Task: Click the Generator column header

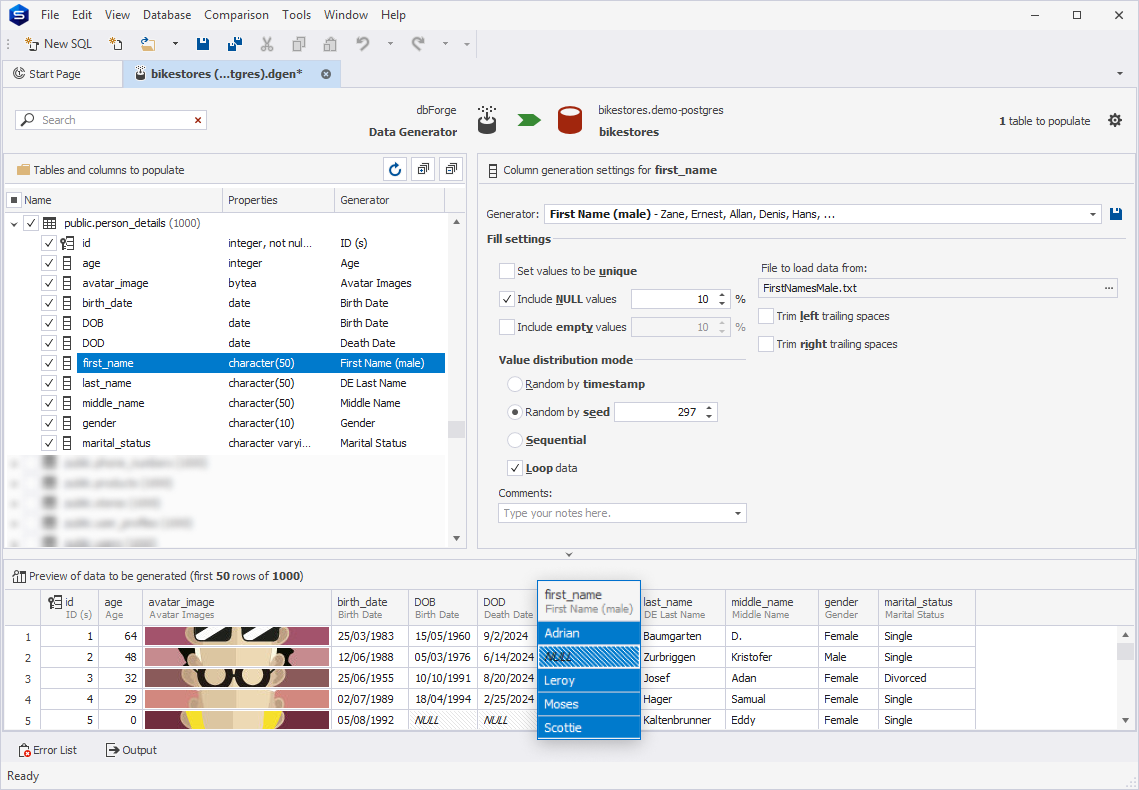Action: 389,200
